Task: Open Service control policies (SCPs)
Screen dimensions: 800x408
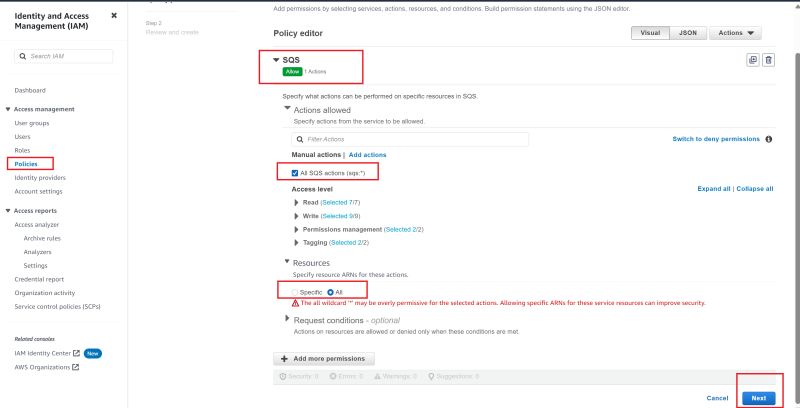Action: click(x=58, y=307)
